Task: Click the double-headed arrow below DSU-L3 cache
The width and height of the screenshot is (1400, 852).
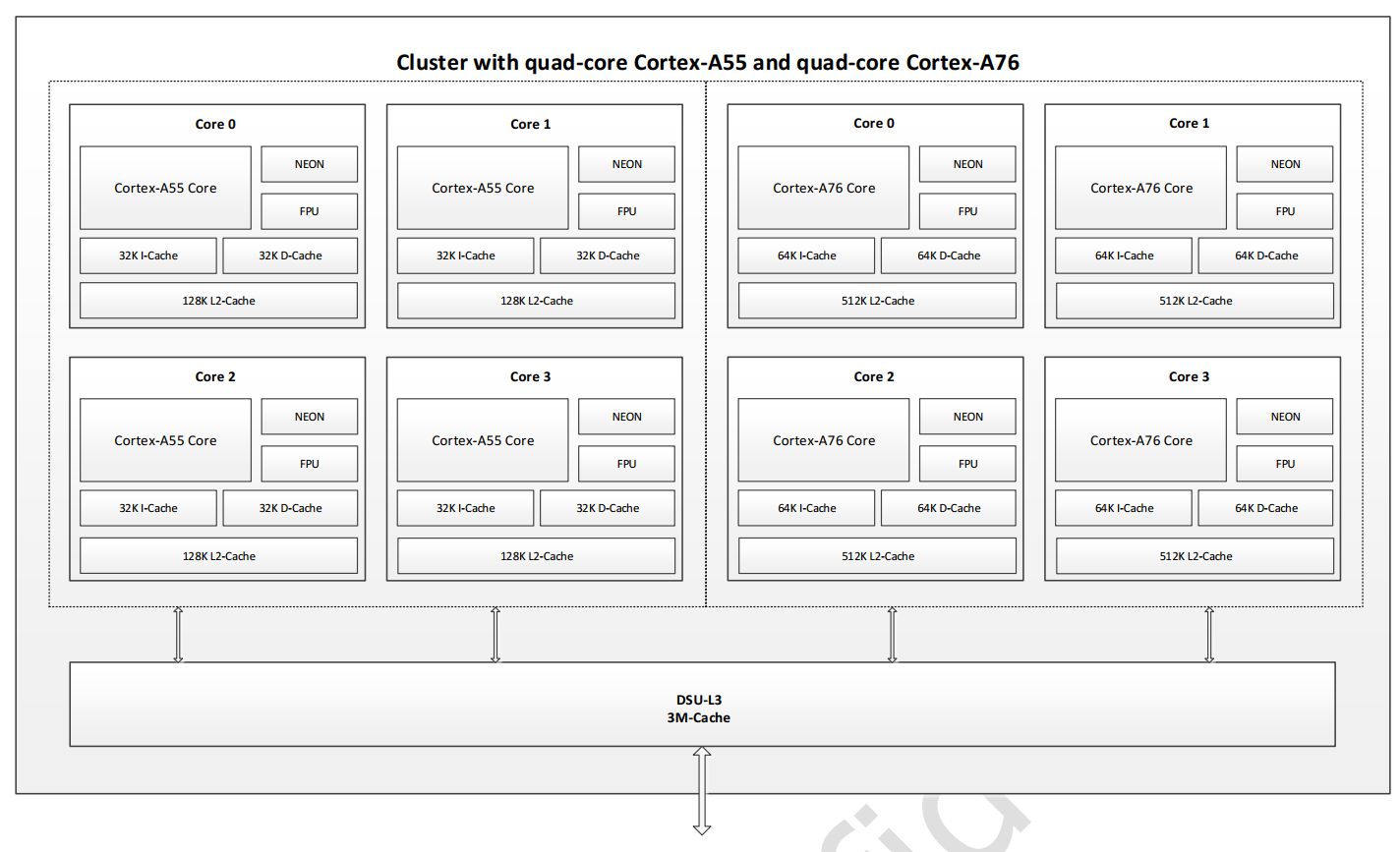Action: pyautogui.click(x=702, y=791)
